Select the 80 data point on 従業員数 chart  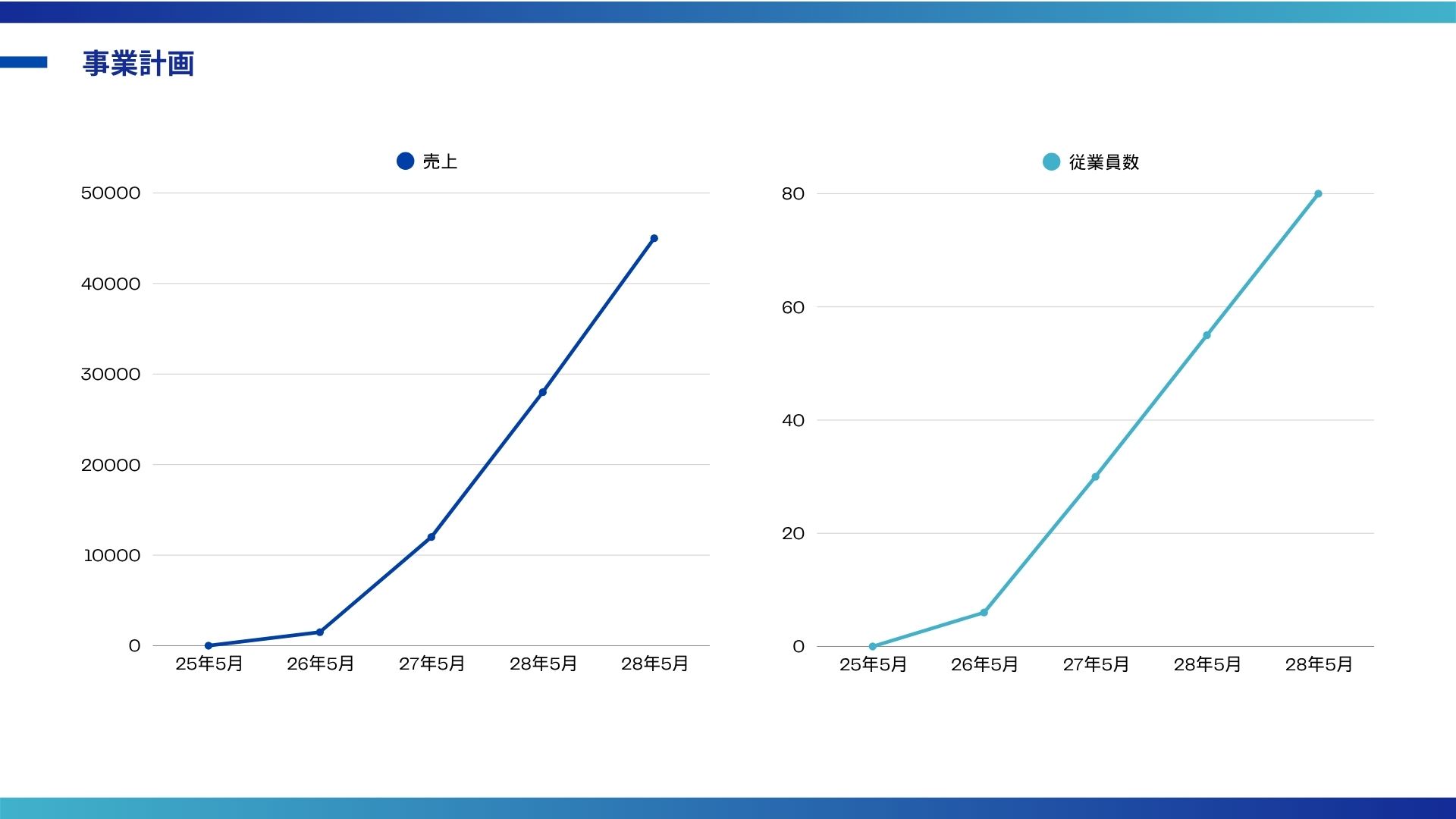pos(1317,193)
